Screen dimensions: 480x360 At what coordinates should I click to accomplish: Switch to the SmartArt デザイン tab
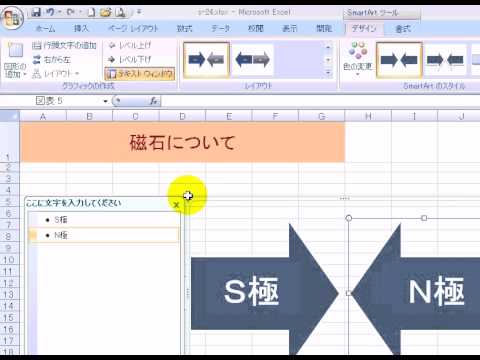(364, 29)
